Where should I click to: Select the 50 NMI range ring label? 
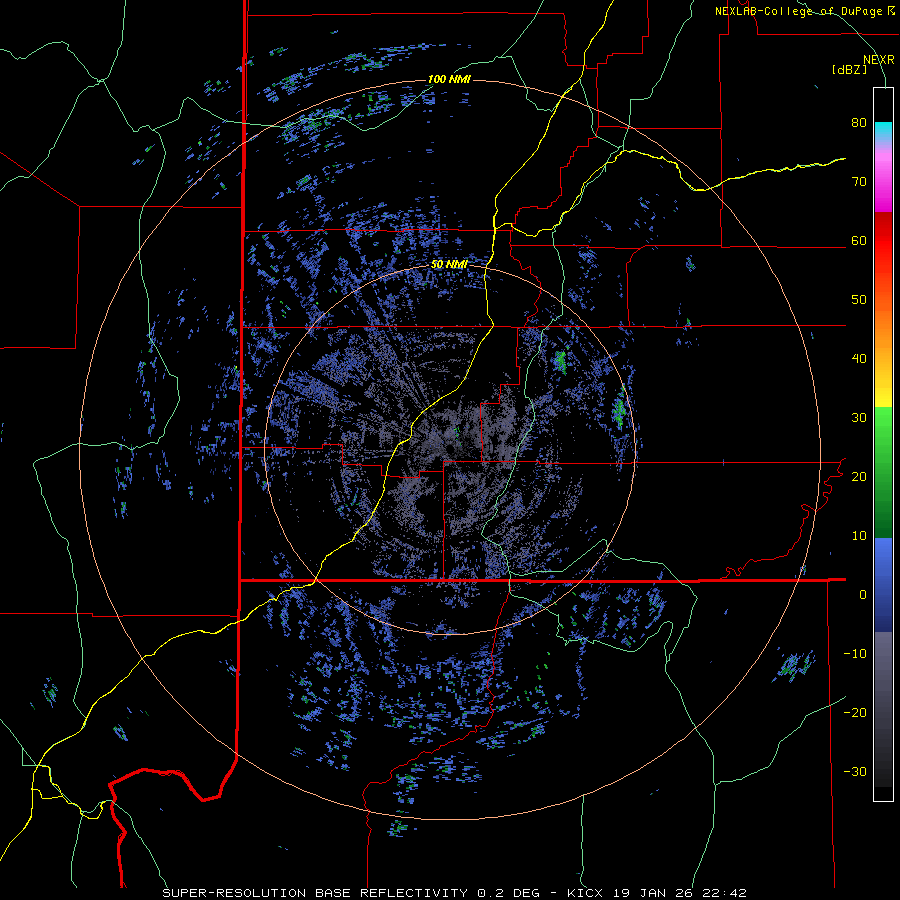click(x=449, y=264)
